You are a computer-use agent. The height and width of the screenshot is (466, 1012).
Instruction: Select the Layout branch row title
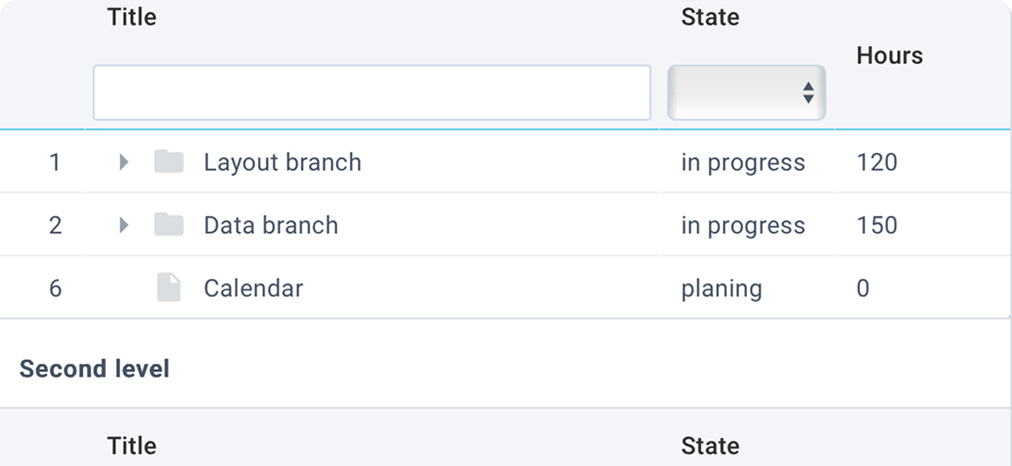[x=282, y=162]
